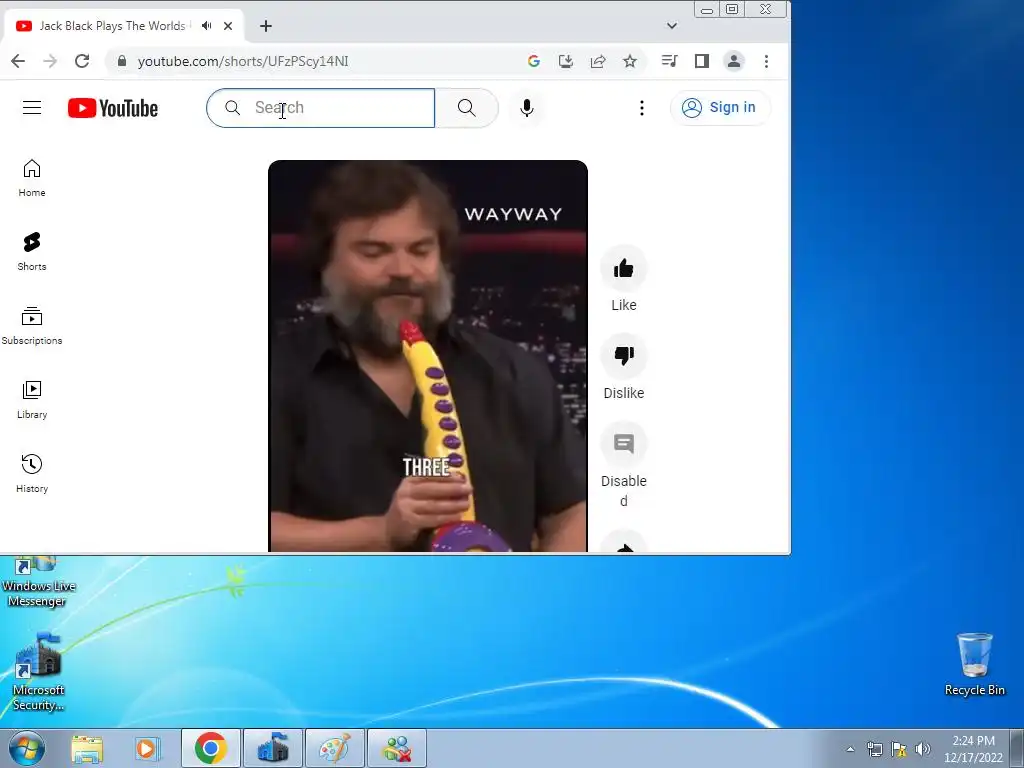Open Library in the sidebar

click(32, 400)
